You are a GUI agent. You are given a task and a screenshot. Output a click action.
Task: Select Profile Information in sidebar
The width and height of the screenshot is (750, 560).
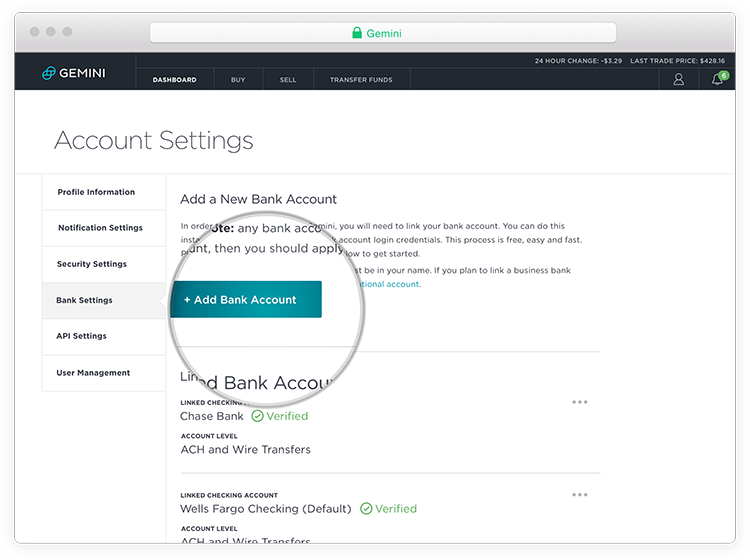click(x=104, y=192)
